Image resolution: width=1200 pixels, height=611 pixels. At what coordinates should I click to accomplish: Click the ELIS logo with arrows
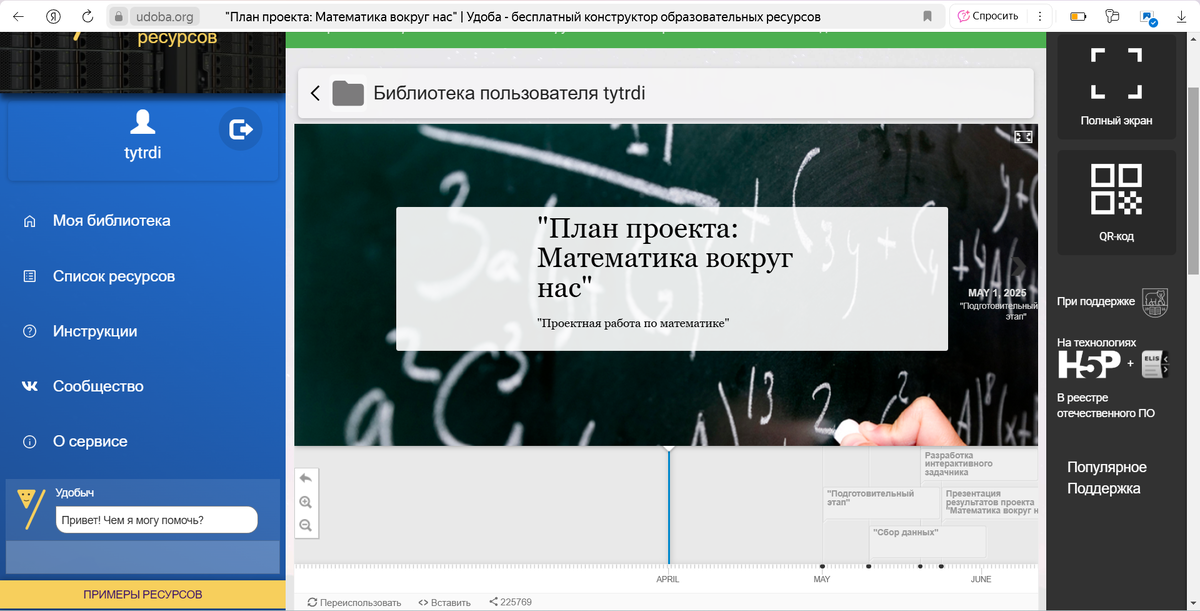[x=1155, y=364]
